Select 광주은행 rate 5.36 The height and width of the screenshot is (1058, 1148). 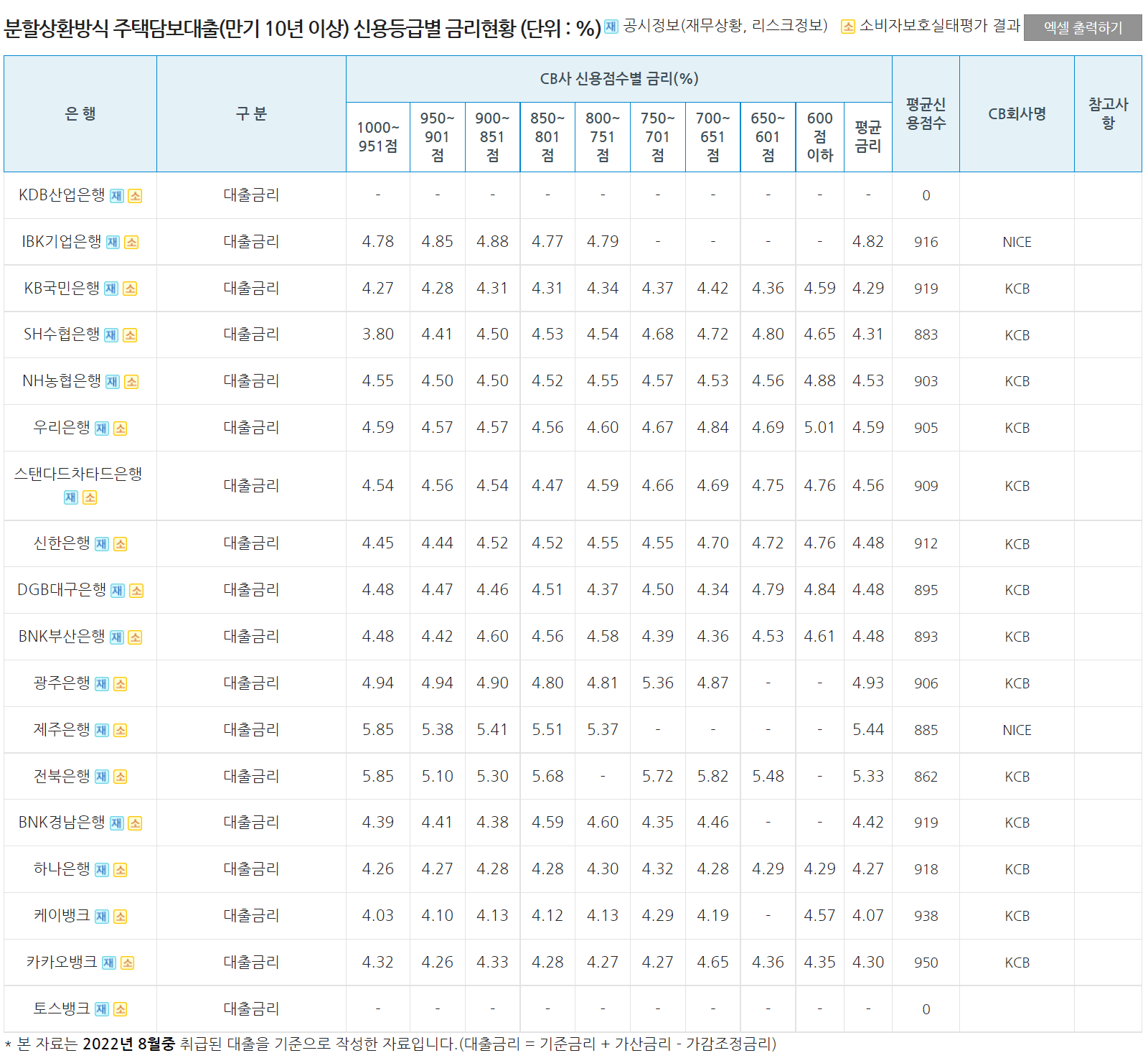pyautogui.click(x=658, y=683)
